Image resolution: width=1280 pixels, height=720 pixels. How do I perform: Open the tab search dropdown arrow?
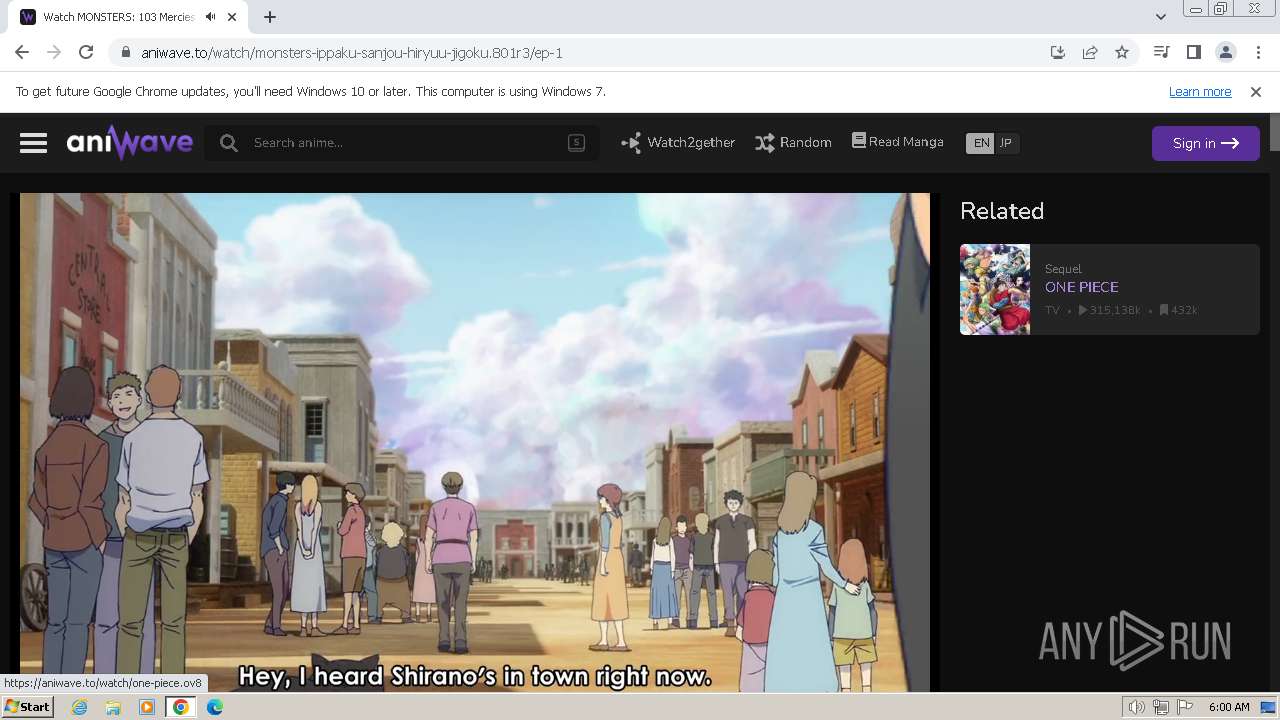point(1160,17)
